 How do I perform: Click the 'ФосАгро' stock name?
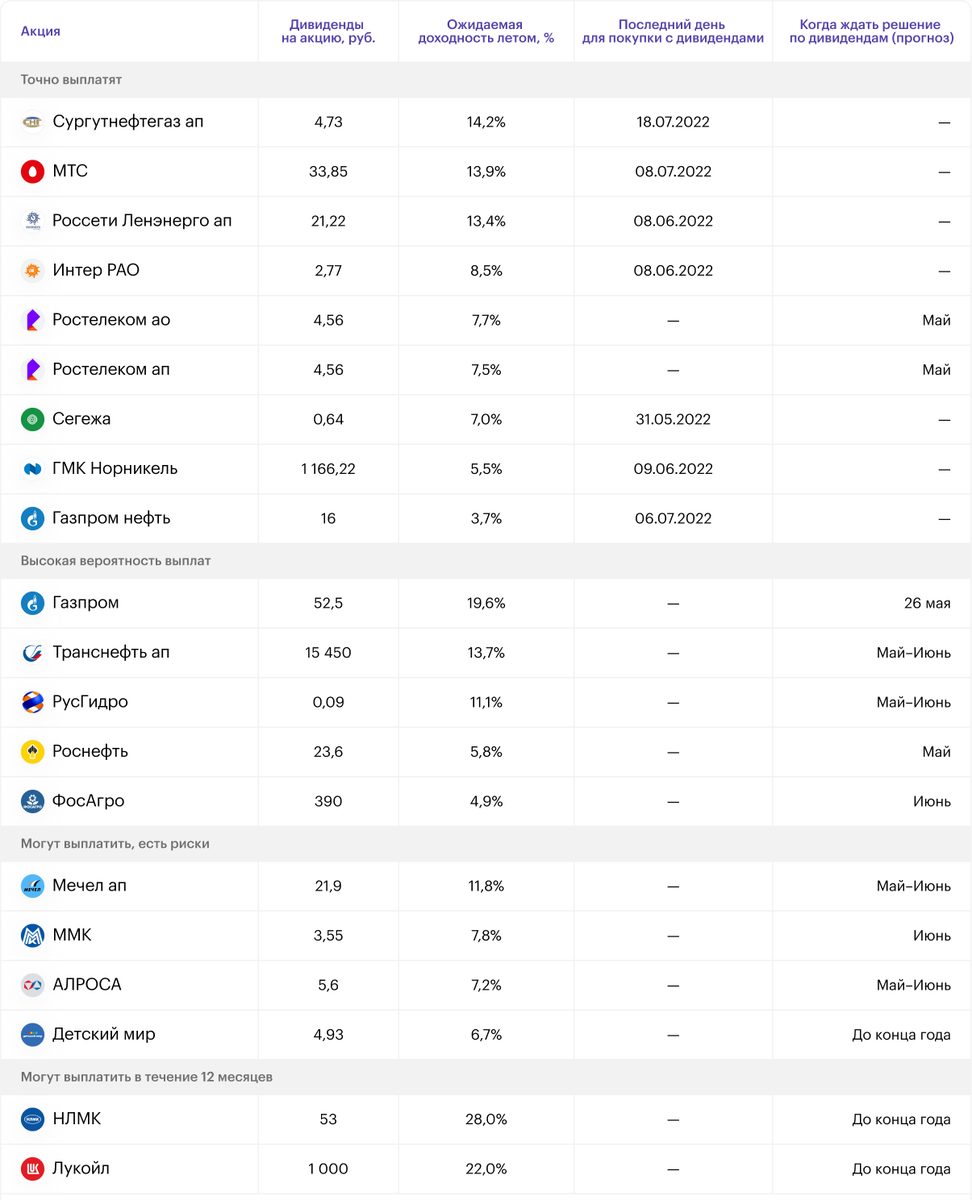coord(88,801)
